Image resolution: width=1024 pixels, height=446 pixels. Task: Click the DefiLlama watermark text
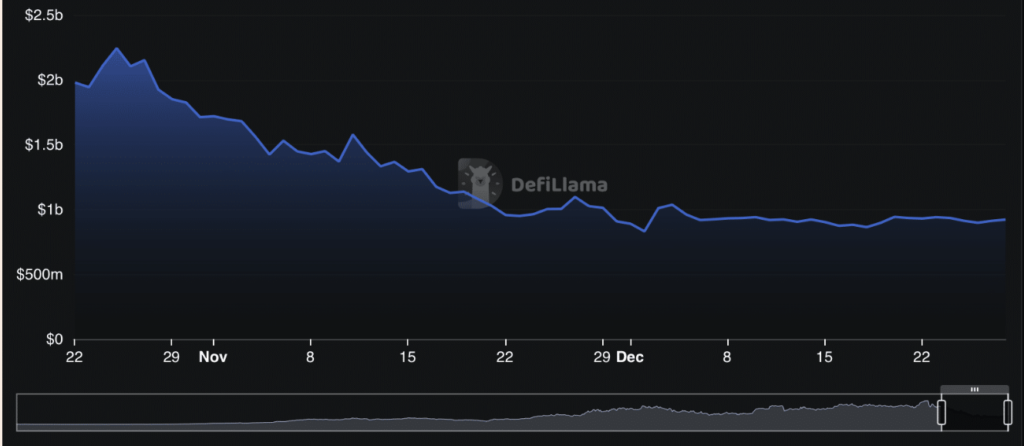(558, 184)
